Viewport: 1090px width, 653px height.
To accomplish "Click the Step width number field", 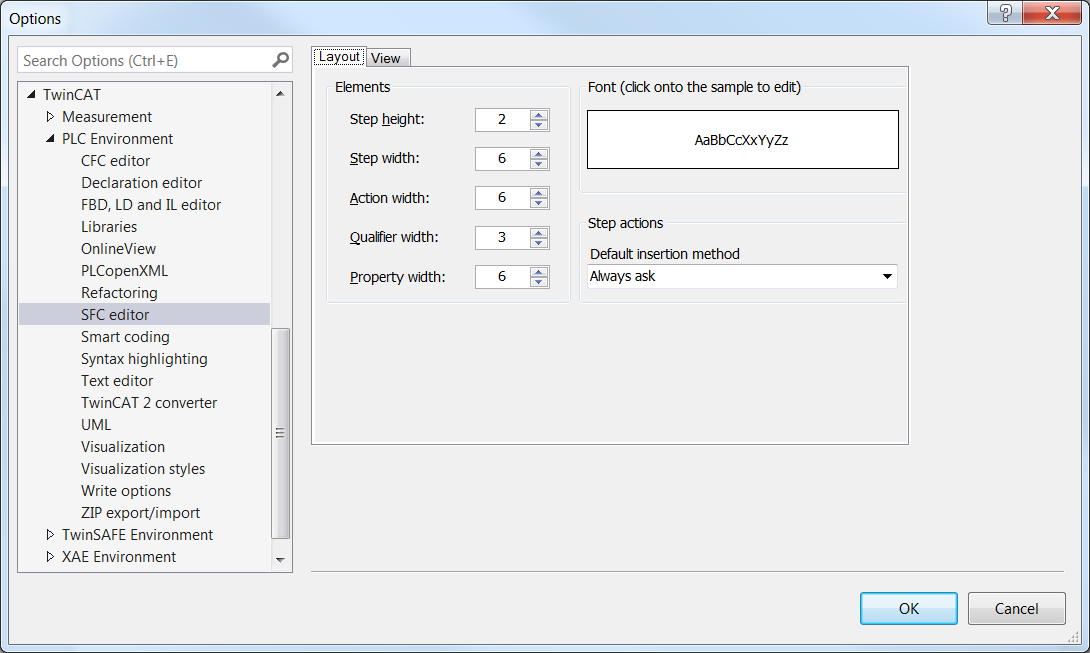I will coord(503,159).
